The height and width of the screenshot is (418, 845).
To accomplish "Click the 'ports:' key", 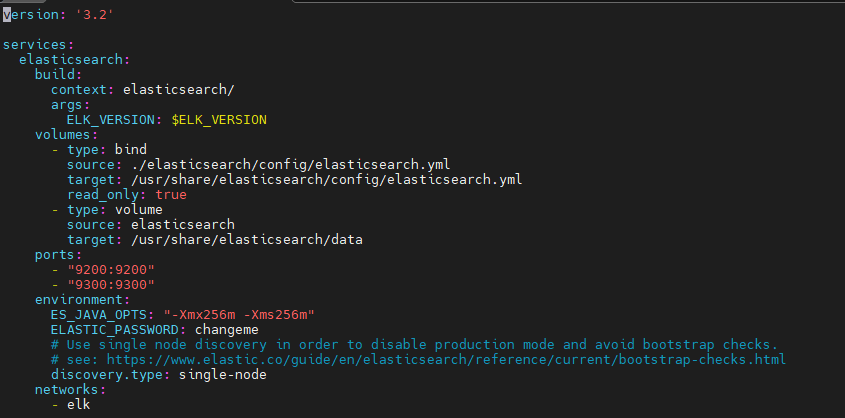I will pyautogui.click(x=59, y=254).
